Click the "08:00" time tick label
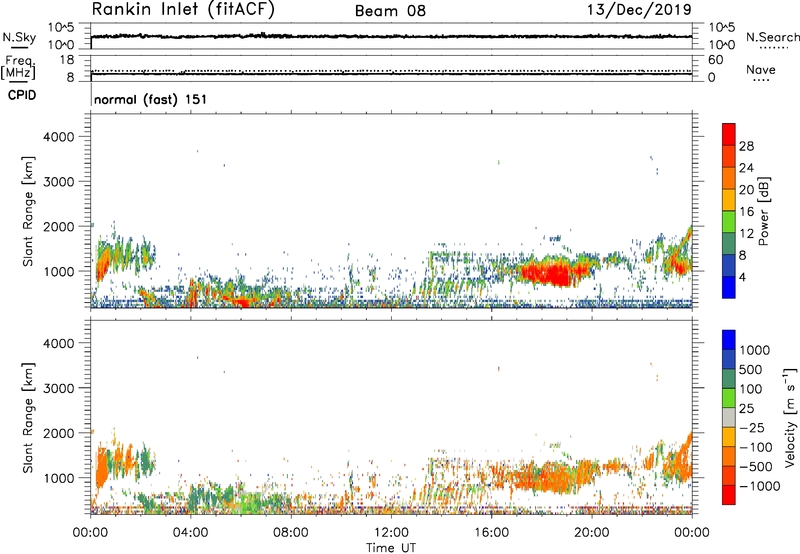The width and height of the screenshot is (800, 554). (x=290, y=533)
